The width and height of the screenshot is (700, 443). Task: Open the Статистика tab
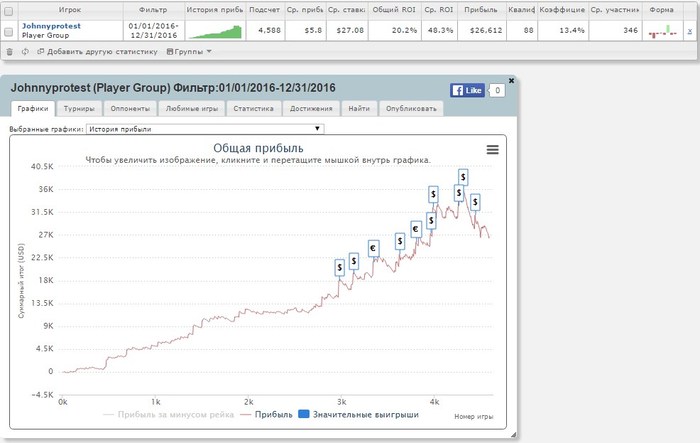pos(254,109)
